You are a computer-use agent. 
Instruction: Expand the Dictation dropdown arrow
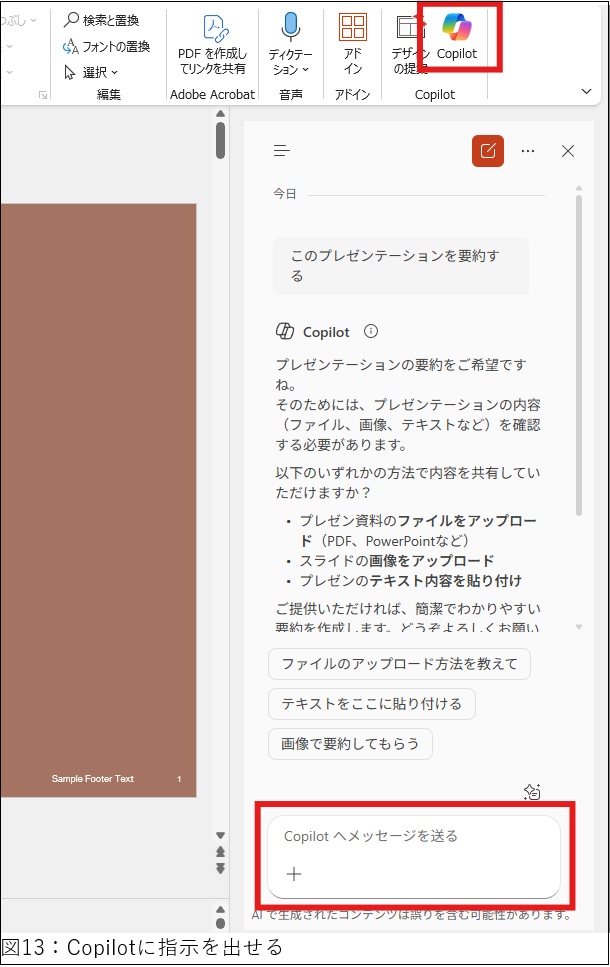click(x=305, y=70)
